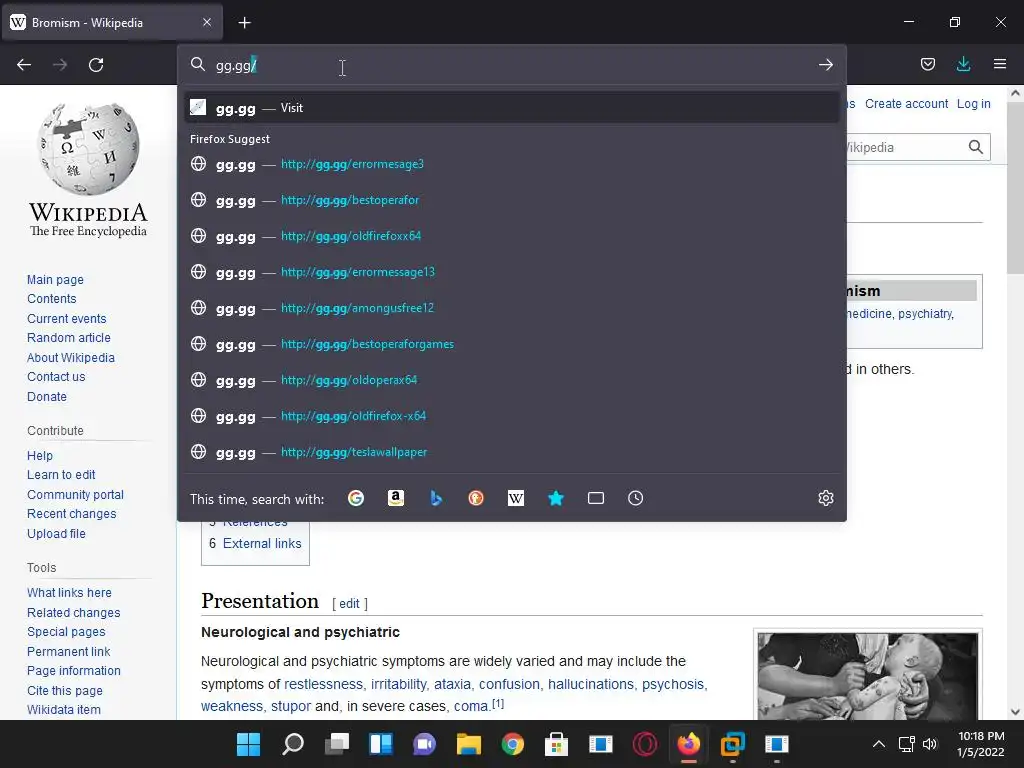Open a new tab with plus button
This screenshot has width=1024, height=768.
pyautogui.click(x=244, y=23)
